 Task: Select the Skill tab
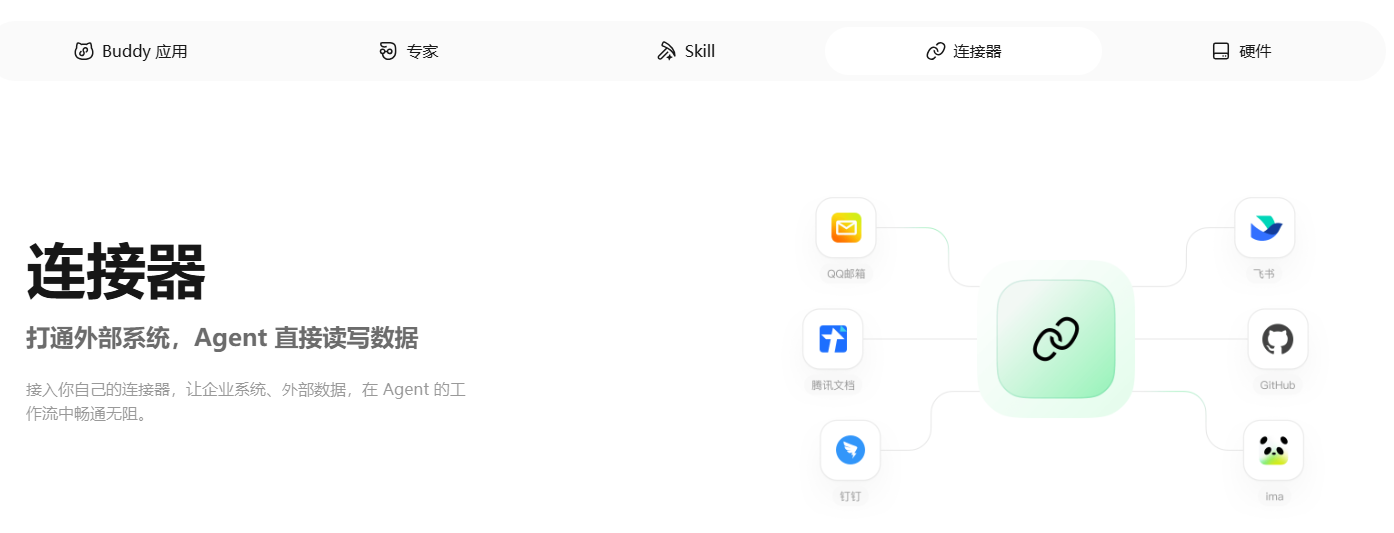pos(686,51)
